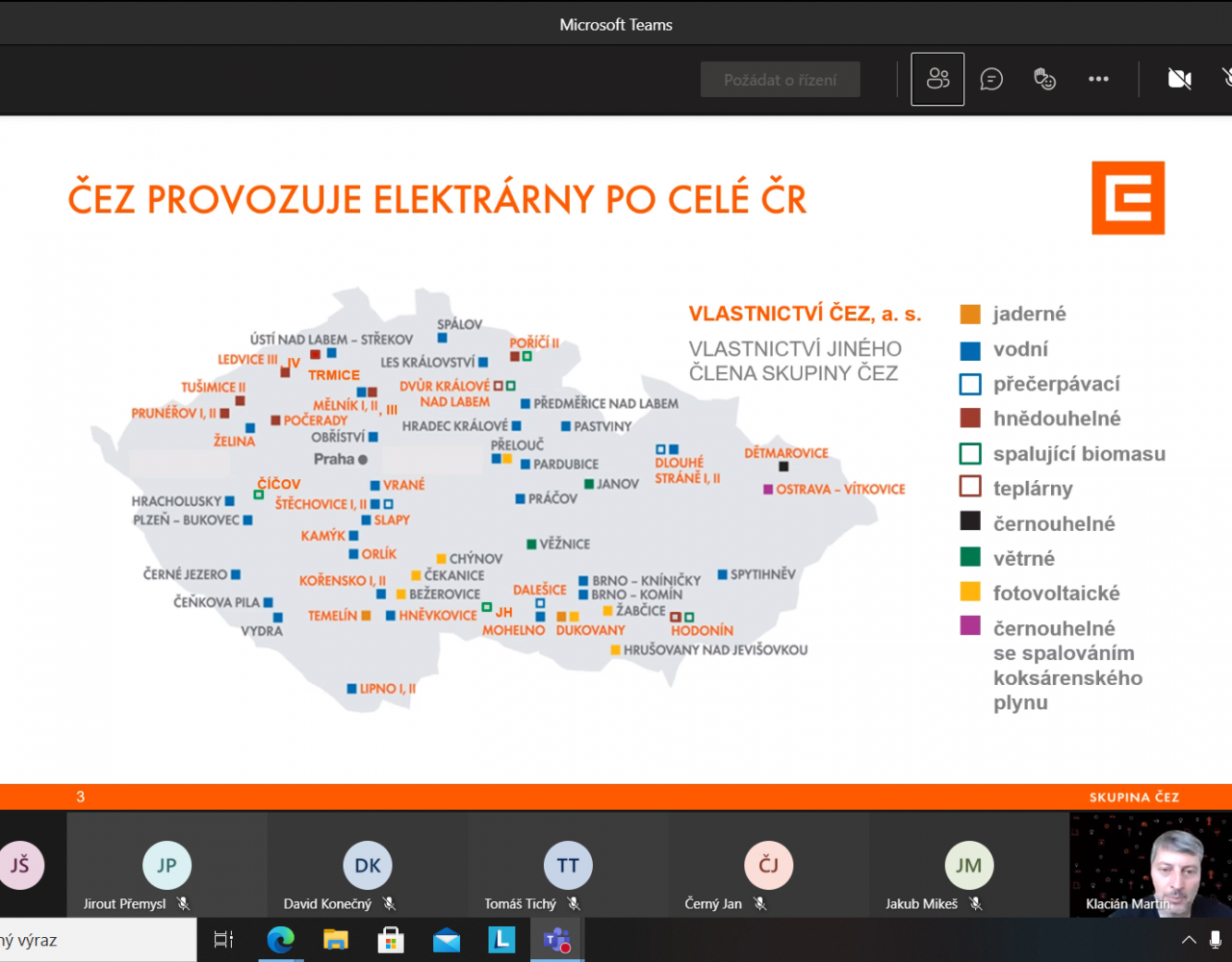Open File Explorer from the taskbar

point(335,940)
